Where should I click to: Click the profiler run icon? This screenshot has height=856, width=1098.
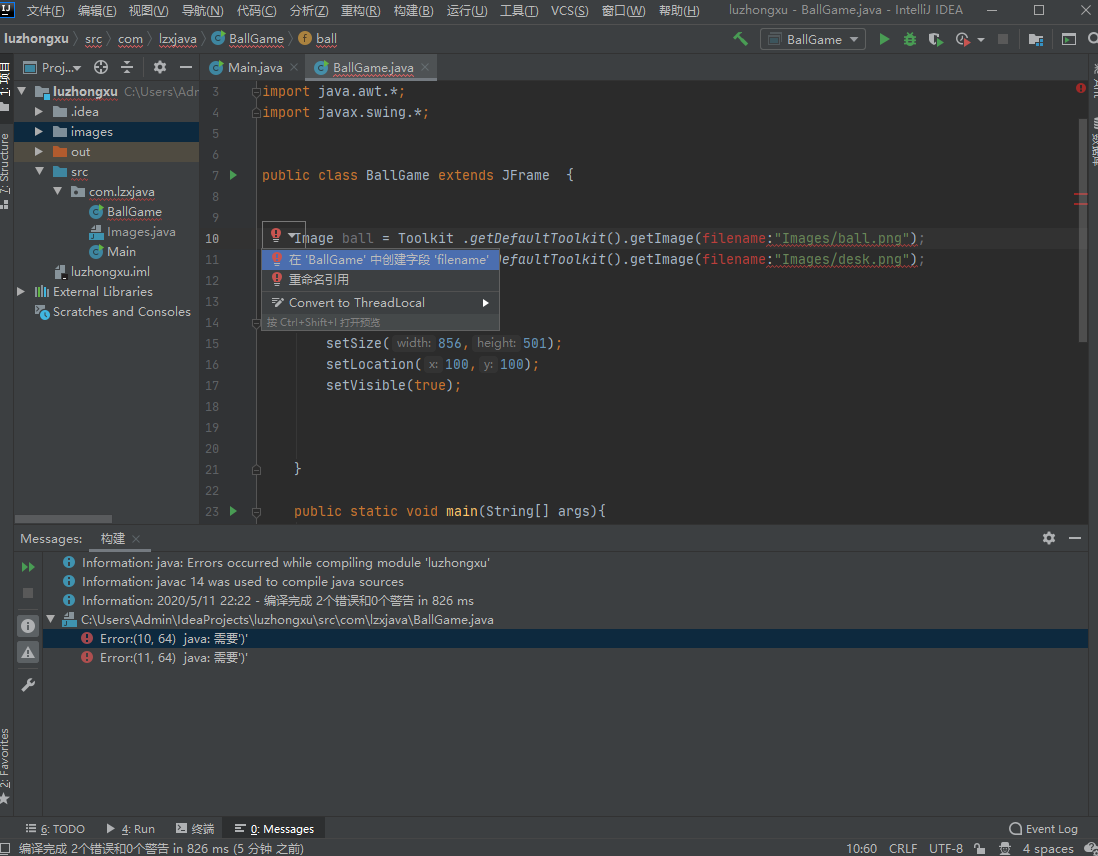(964, 39)
